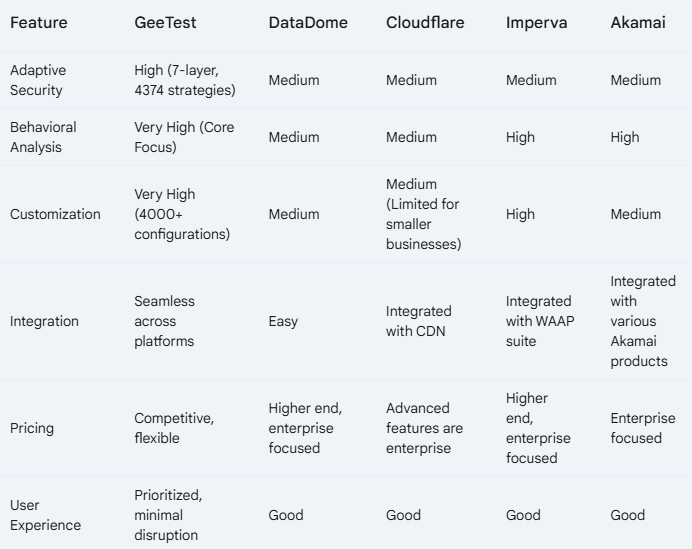Select the Imperva column header

click(536, 23)
